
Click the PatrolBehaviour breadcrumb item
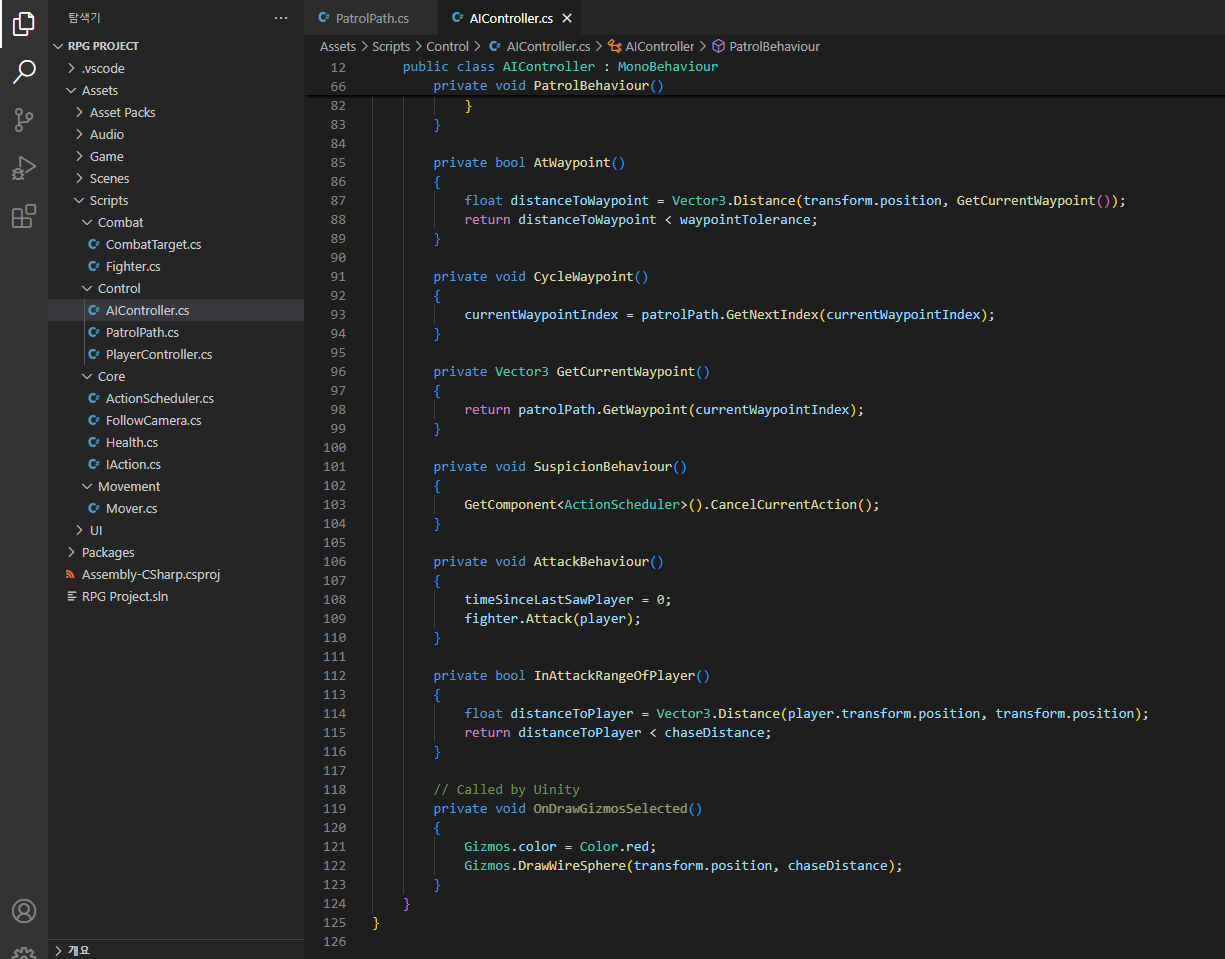pos(774,46)
